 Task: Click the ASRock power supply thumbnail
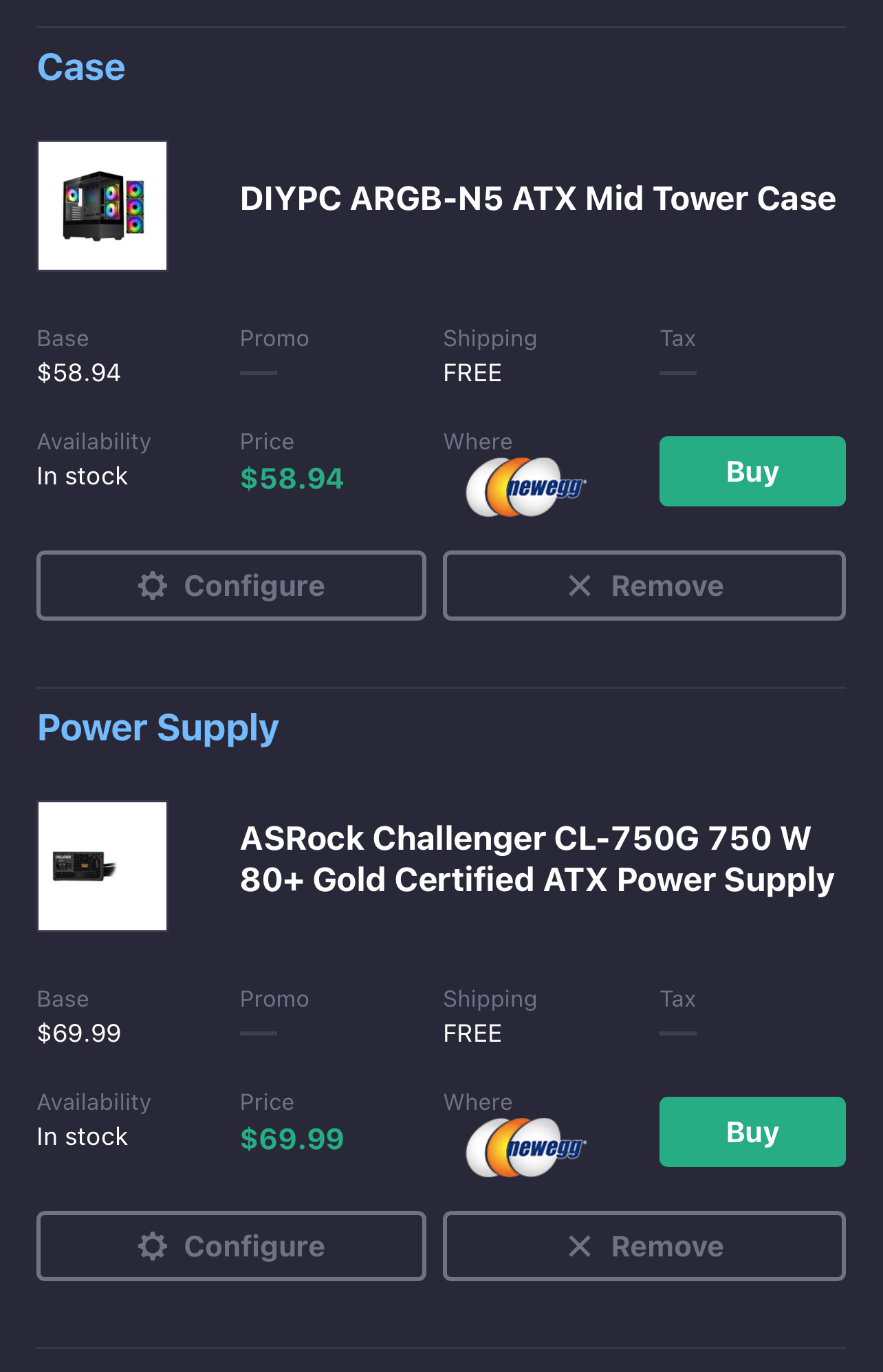point(102,866)
